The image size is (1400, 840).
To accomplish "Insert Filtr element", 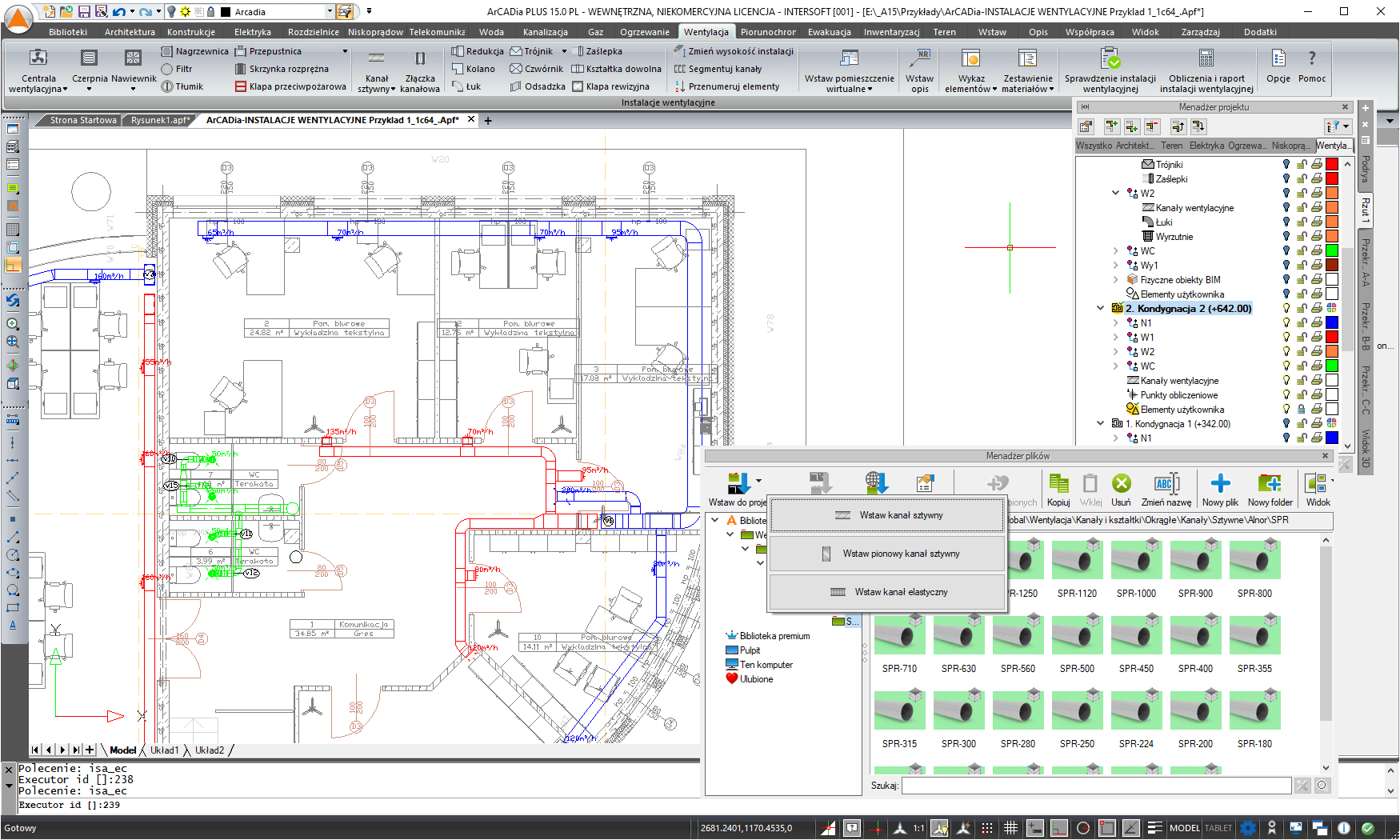I will 177,69.
